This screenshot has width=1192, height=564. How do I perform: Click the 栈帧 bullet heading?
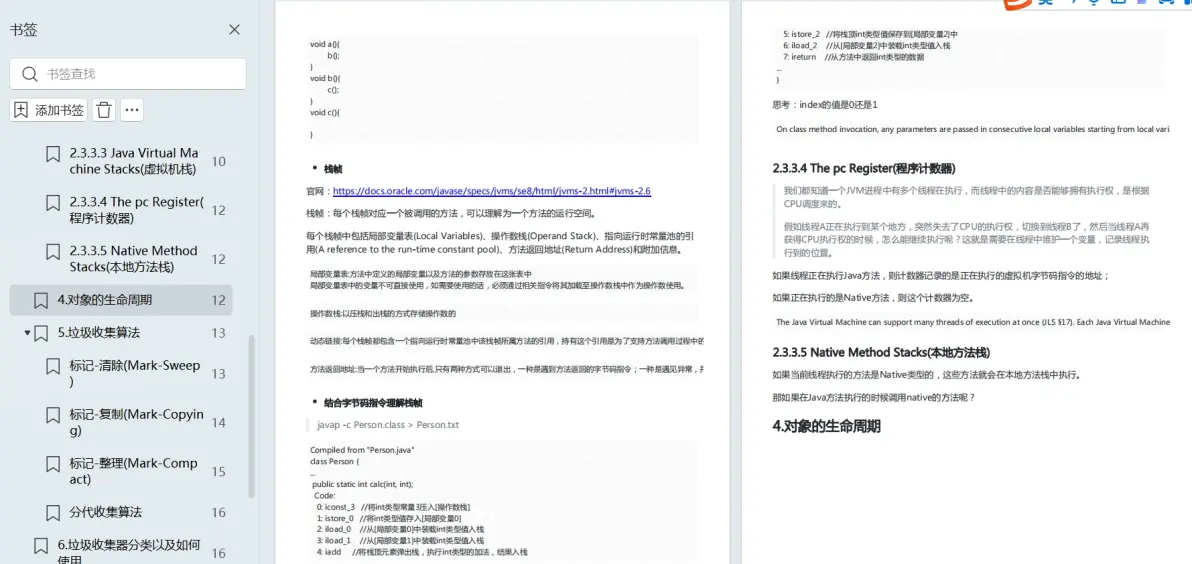tap(333, 169)
